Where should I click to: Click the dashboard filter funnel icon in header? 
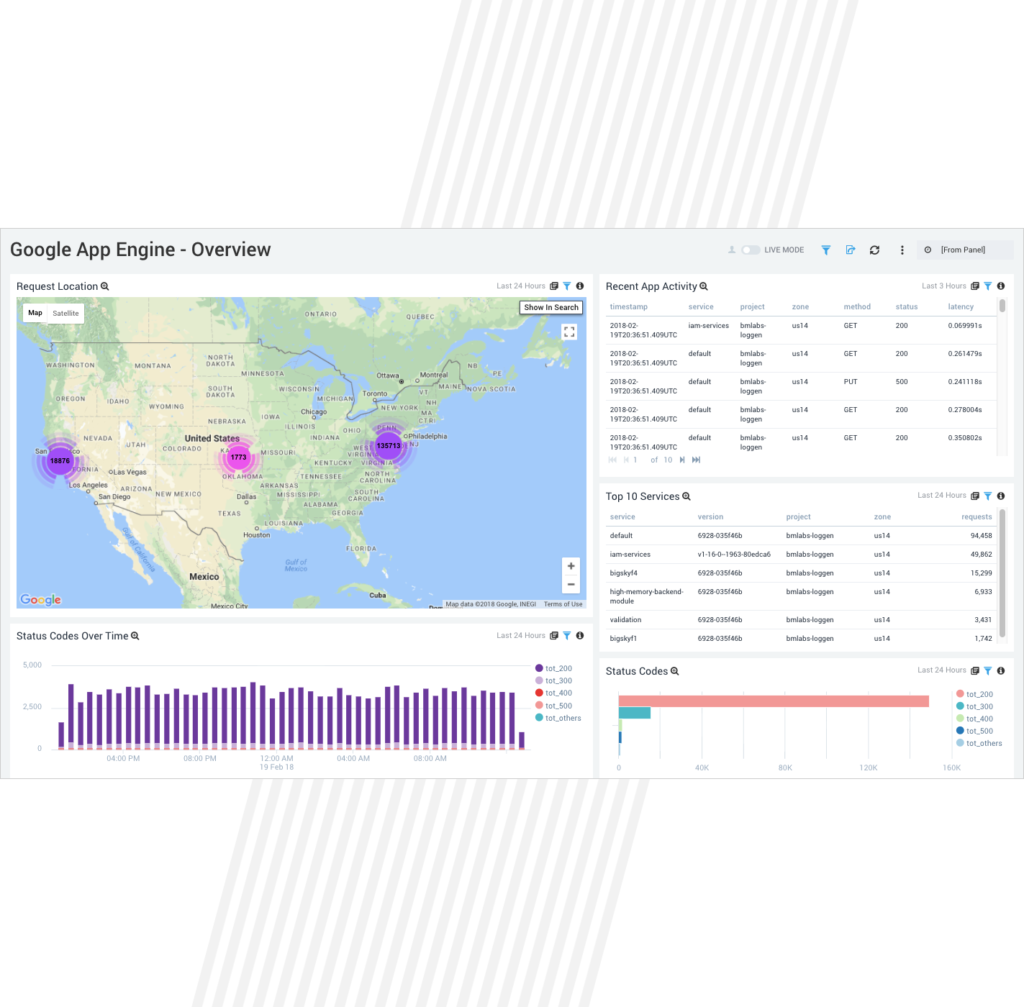[x=826, y=250]
